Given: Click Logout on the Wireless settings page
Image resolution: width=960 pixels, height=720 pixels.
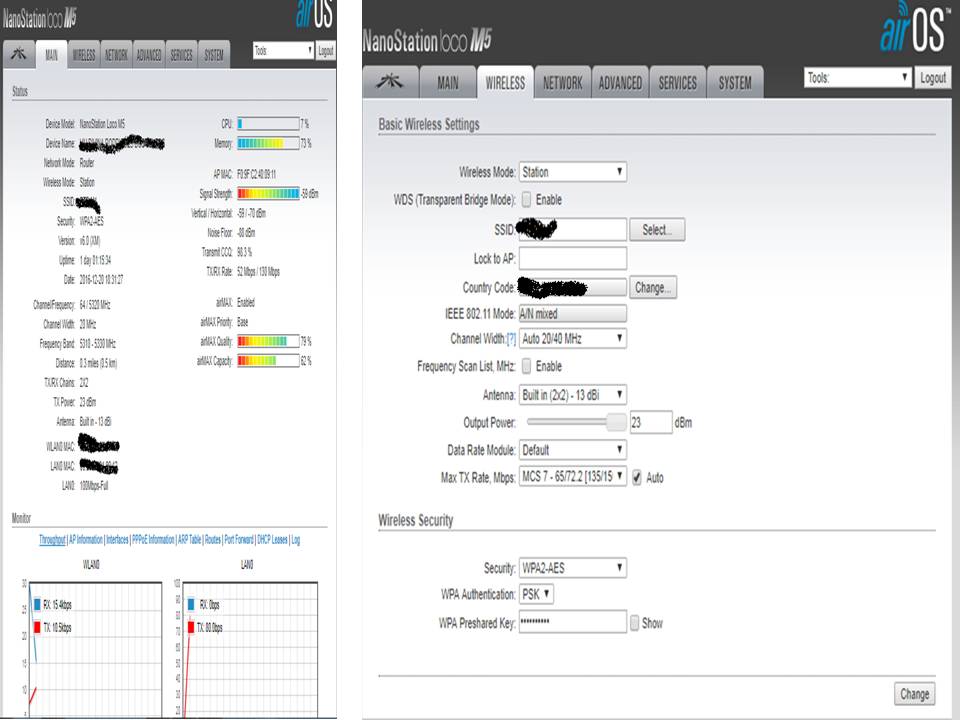Looking at the screenshot, I should pos(933,78).
